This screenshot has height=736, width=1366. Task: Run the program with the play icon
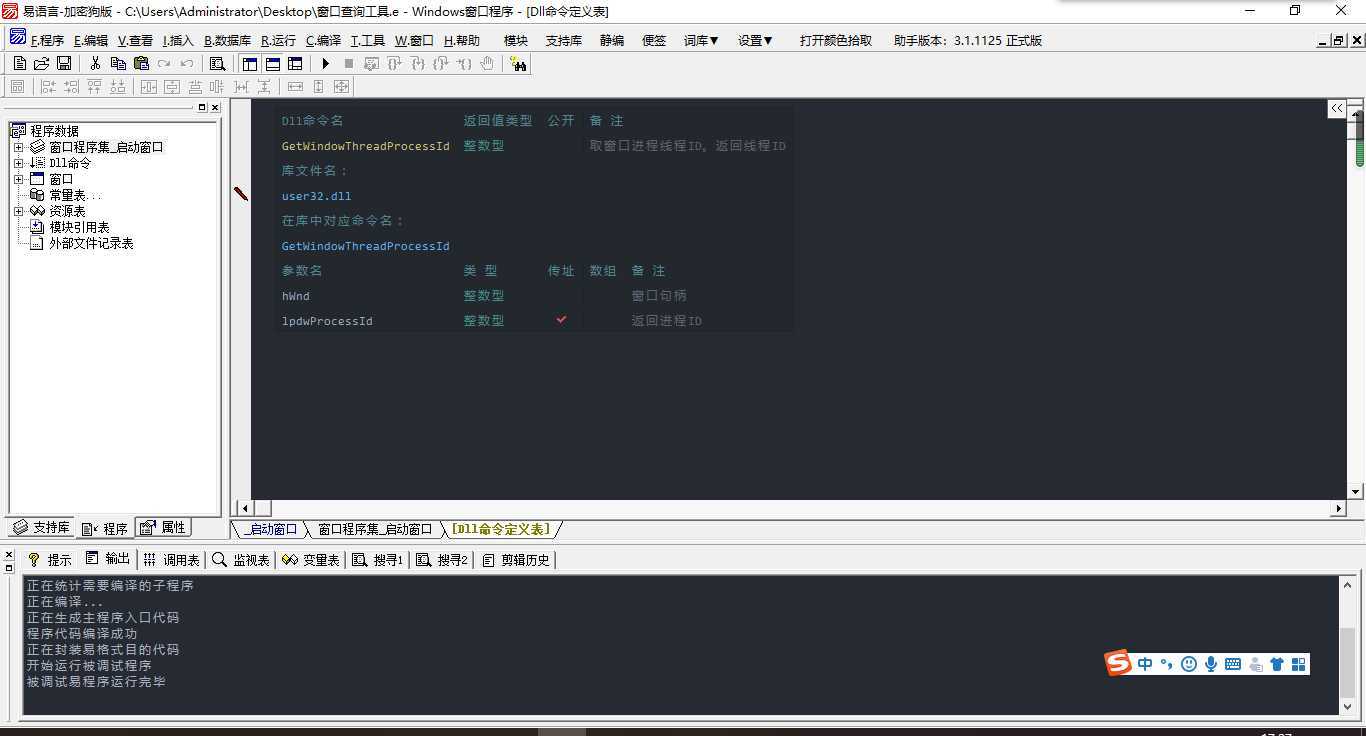[326, 63]
